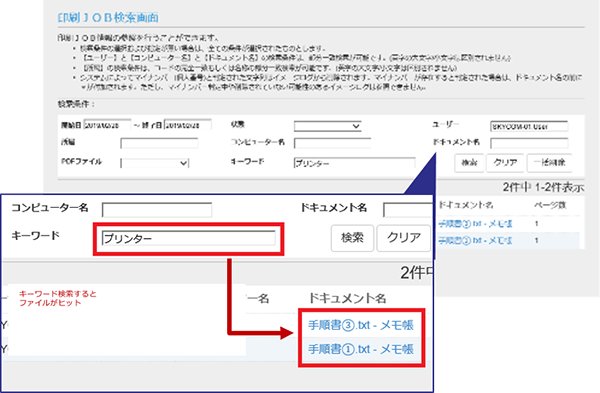Image resolution: width=600 pixels, height=393 pixels.
Task: Focus the enlarged コンピューター名 input in the callout
Action: [x=157, y=210]
